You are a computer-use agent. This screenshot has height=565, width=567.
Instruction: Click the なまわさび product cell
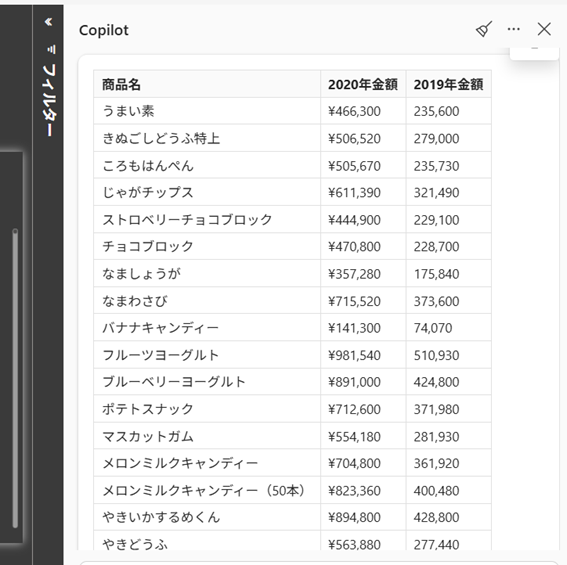(207, 301)
